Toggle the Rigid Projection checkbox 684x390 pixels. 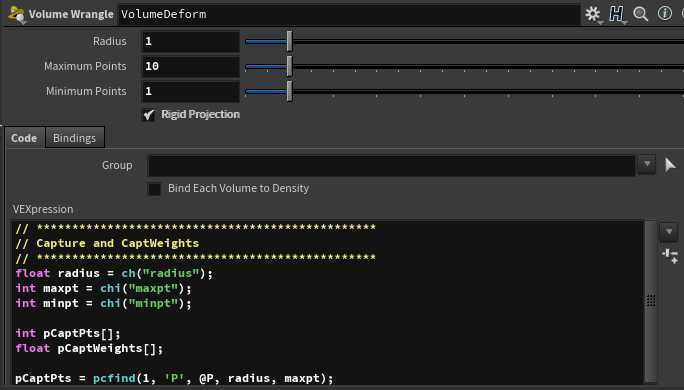tap(149, 115)
